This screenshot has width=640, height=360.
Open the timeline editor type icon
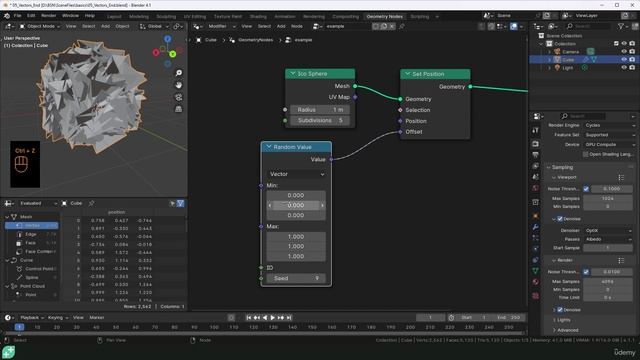(x=9, y=318)
